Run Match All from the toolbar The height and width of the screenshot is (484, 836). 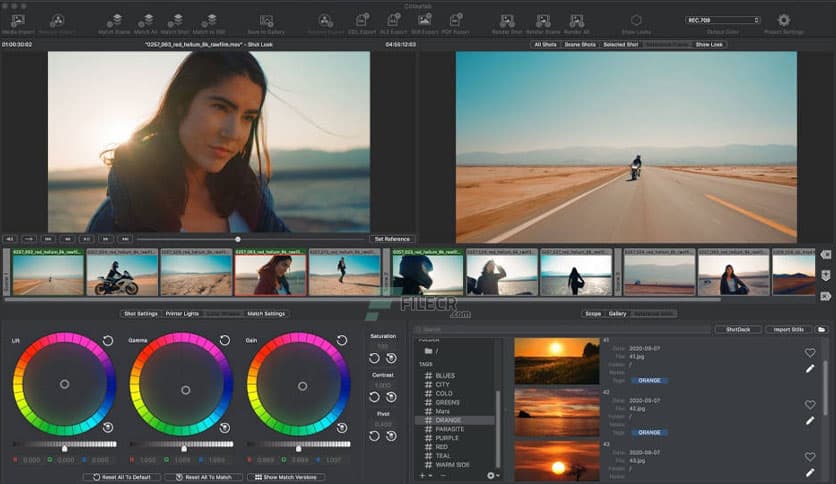click(146, 21)
